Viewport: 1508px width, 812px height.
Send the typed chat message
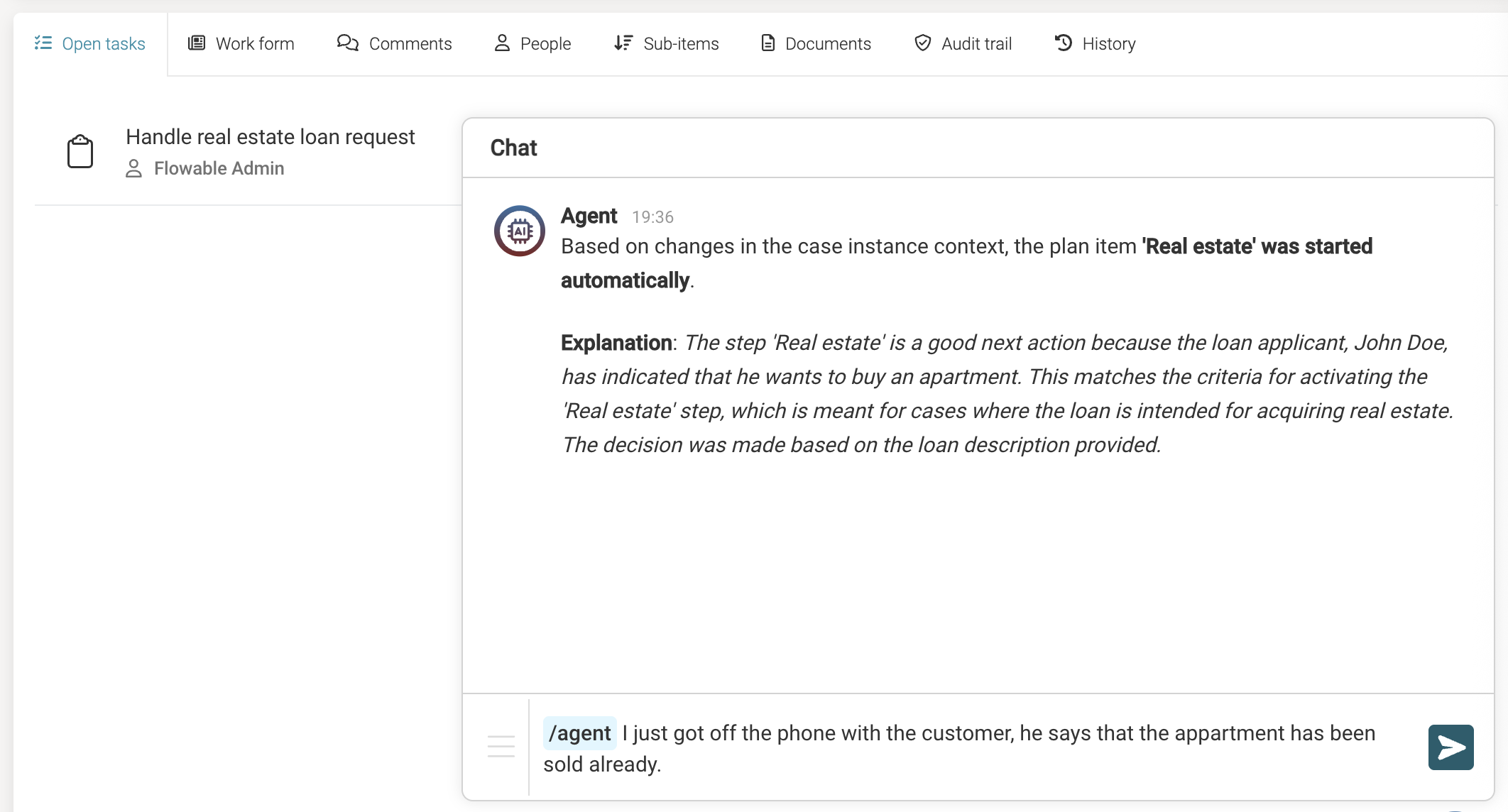click(x=1450, y=747)
